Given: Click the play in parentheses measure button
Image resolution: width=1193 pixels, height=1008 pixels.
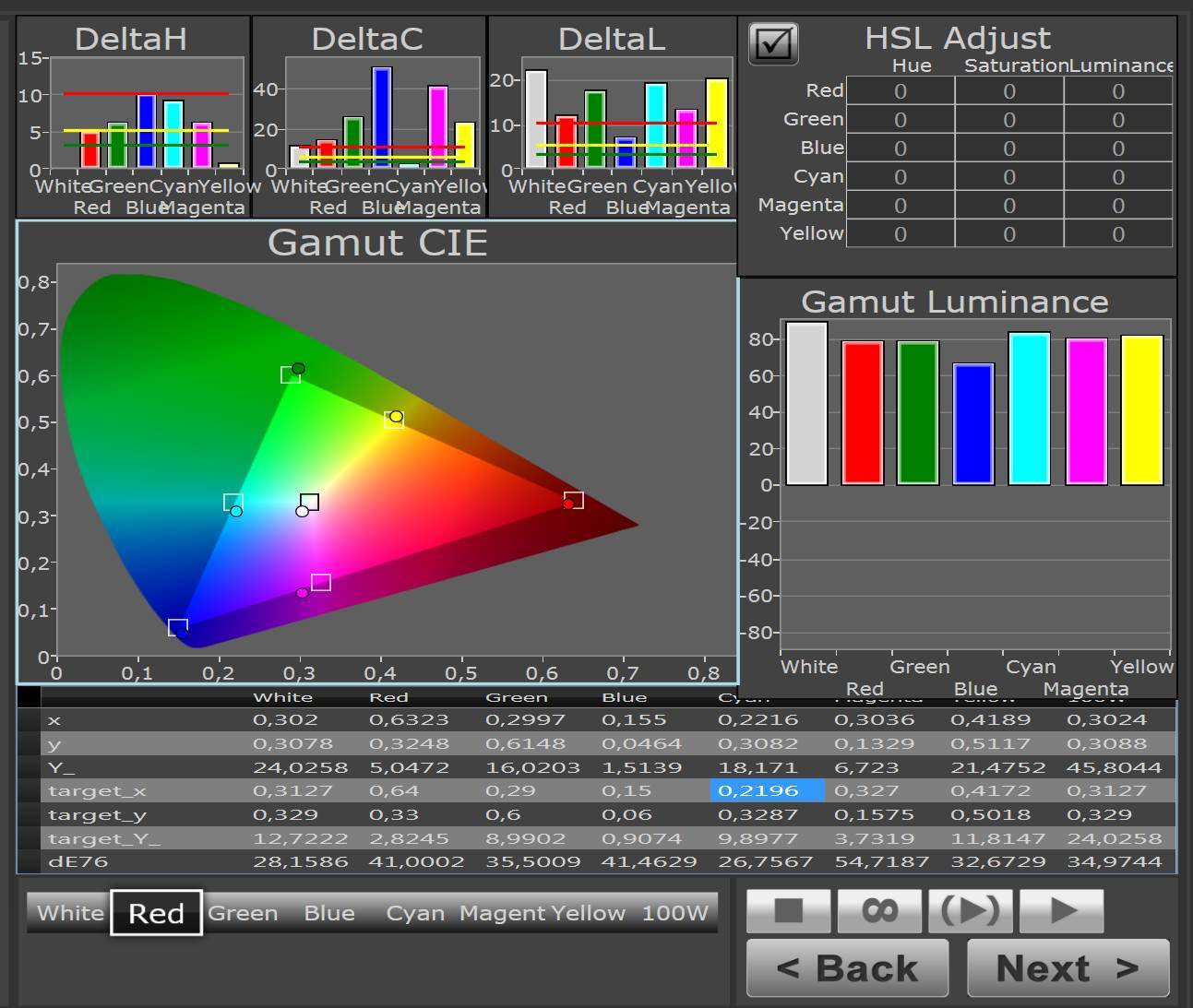Looking at the screenshot, I should pos(971,911).
